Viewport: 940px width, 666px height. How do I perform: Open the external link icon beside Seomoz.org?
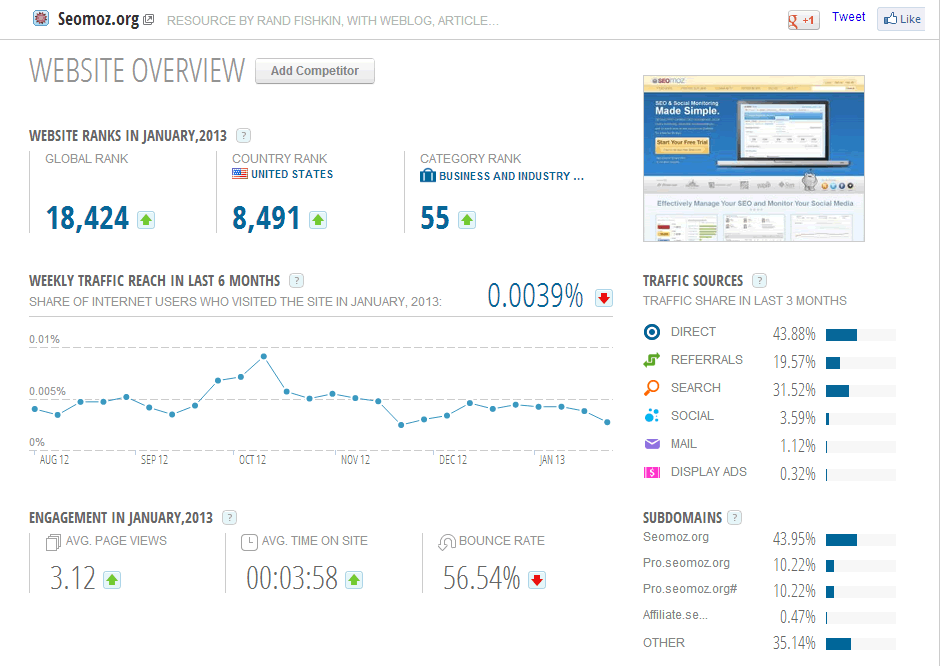tap(149, 19)
